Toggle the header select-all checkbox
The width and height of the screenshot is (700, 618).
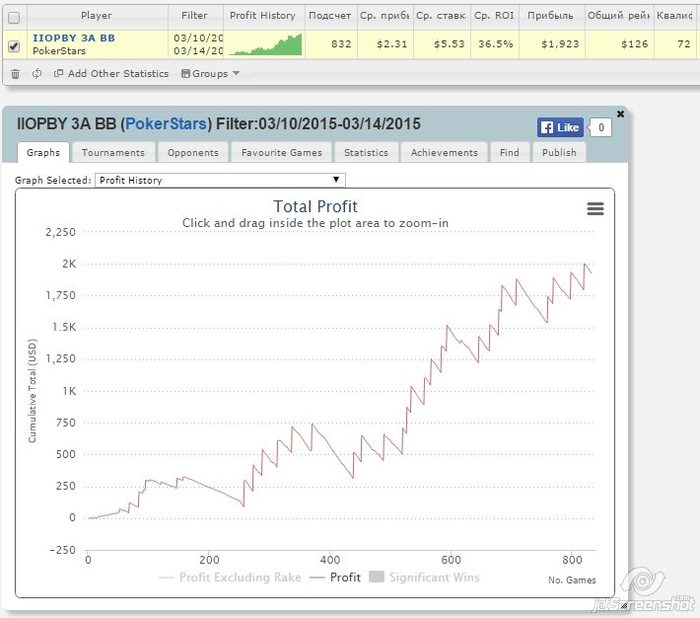(x=14, y=17)
